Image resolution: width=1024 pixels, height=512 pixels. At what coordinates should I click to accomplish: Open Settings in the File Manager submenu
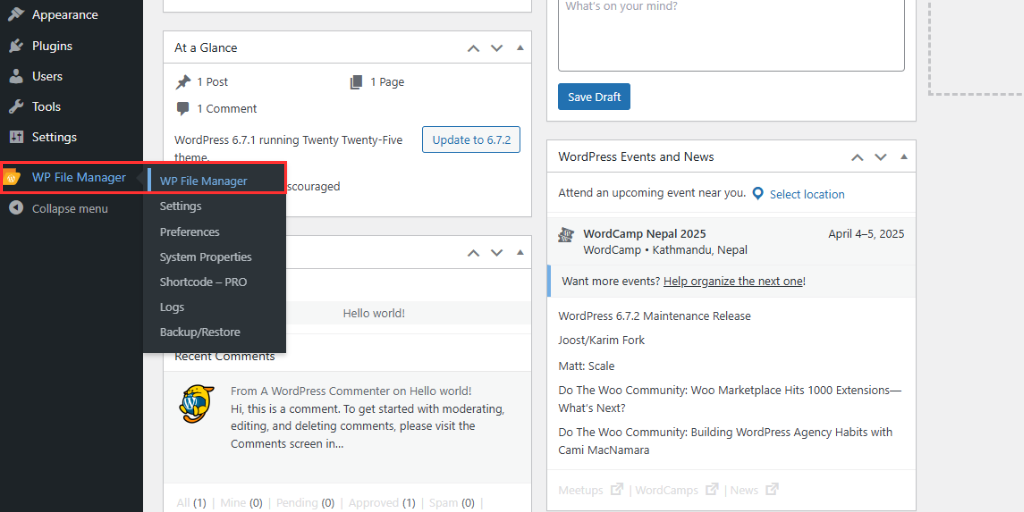(x=180, y=206)
